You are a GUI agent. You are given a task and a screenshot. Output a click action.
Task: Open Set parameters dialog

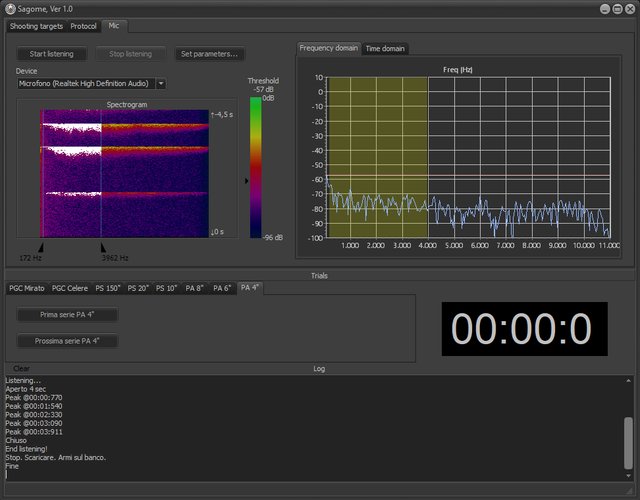pos(209,54)
